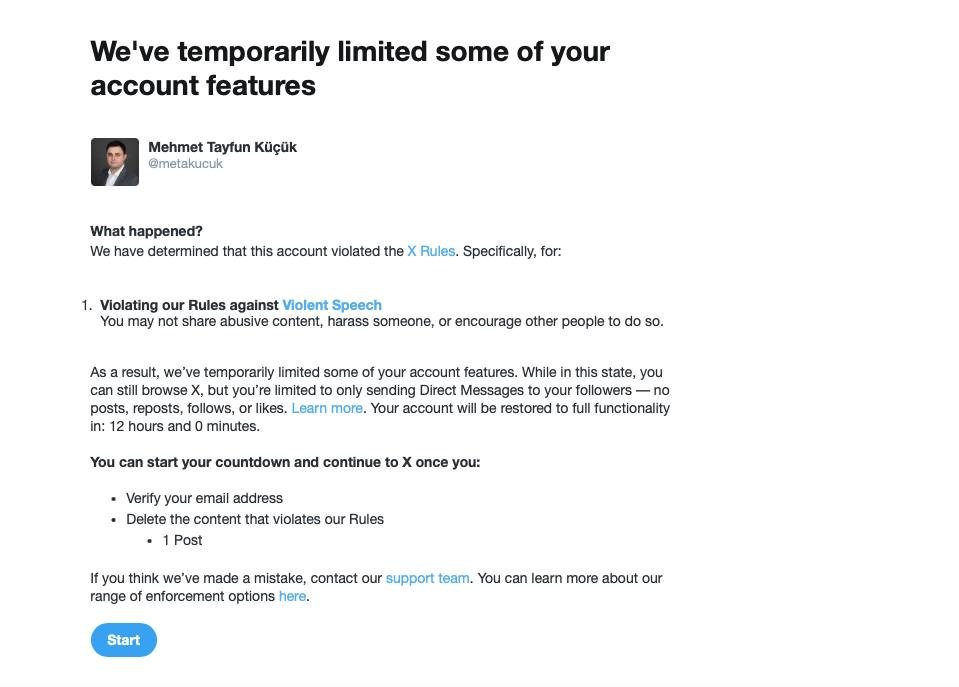The width and height of the screenshot is (959, 687).
Task: Select the display name Mehmet Tayfun Küçük
Action: click(x=223, y=147)
